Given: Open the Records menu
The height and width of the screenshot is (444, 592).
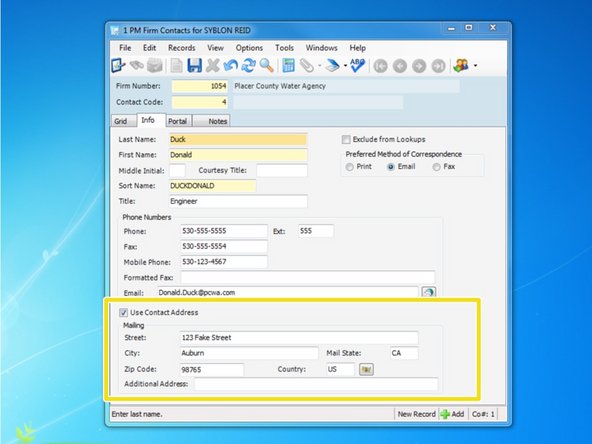Looking at the screenshot, I should 182,48.
